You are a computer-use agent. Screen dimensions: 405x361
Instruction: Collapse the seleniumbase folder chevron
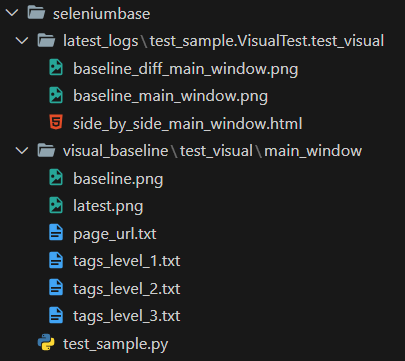(x=12, y=13)
